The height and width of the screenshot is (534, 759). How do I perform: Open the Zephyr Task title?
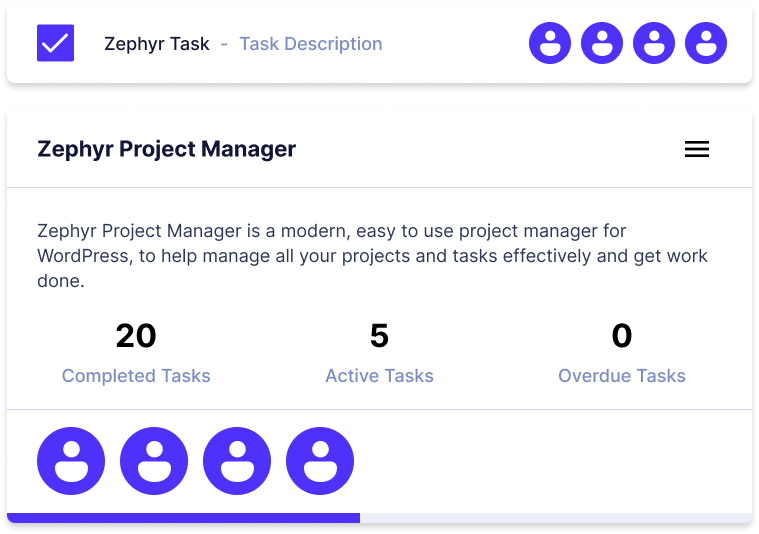(157, 44)
